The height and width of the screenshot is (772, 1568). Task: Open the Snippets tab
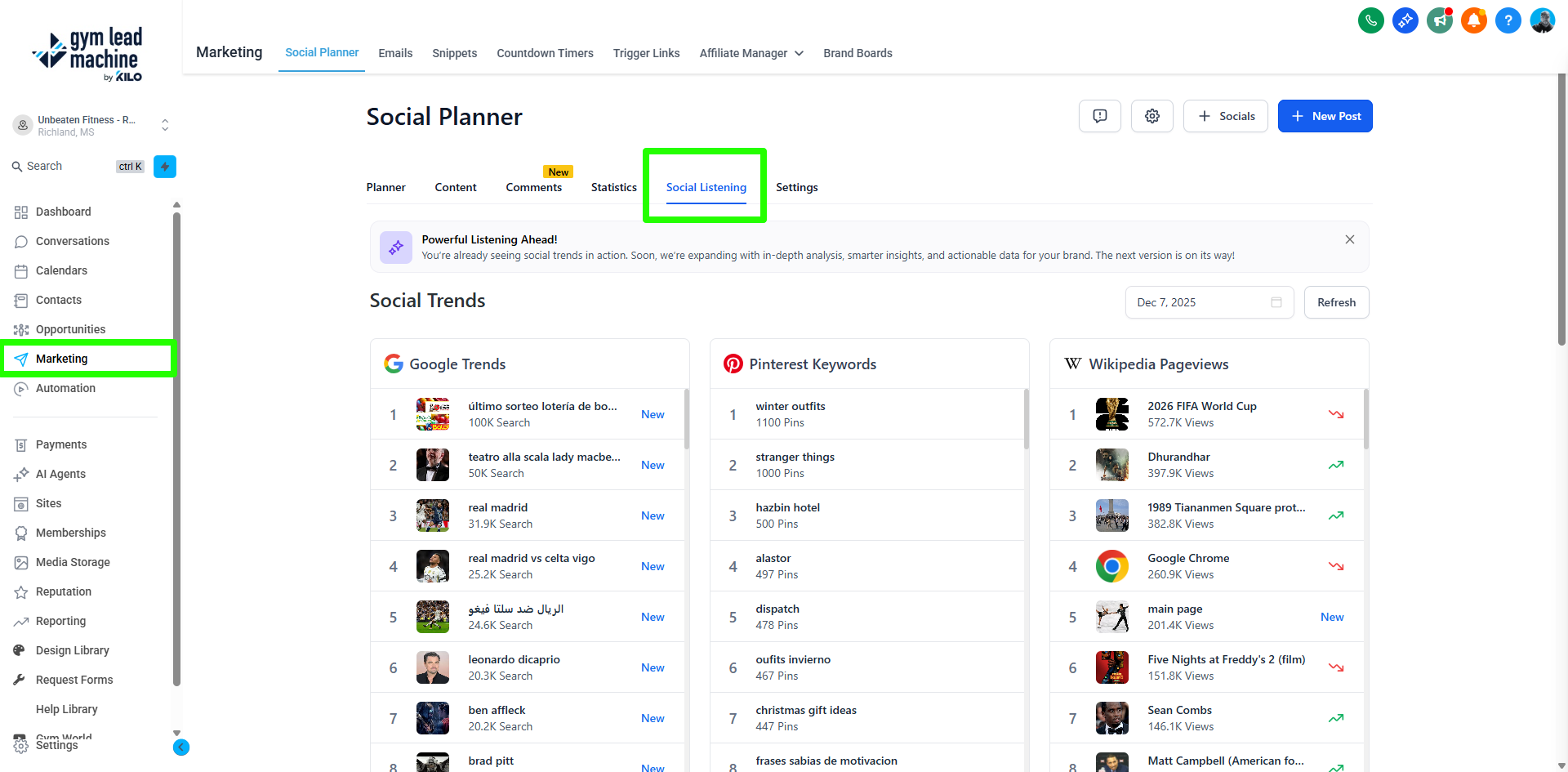point(455,53)
